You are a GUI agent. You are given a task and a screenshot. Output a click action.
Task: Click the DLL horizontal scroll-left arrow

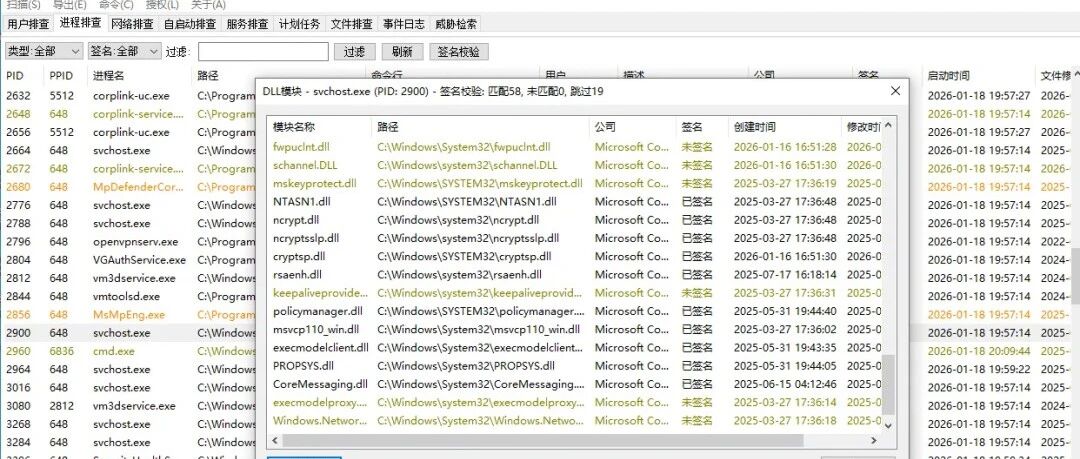tap(276, 440)
